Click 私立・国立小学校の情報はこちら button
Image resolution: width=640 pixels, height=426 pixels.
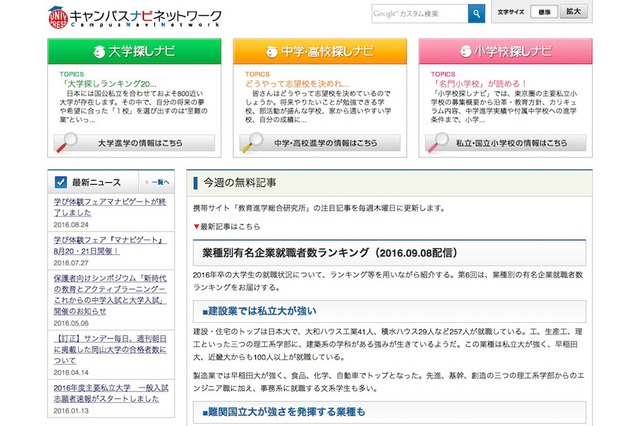point(505,143)
